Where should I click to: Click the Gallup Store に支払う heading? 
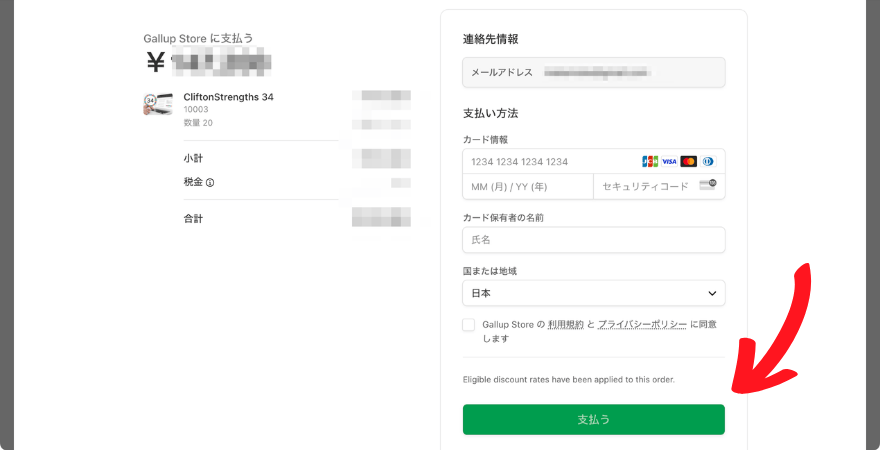click(199, 38)
